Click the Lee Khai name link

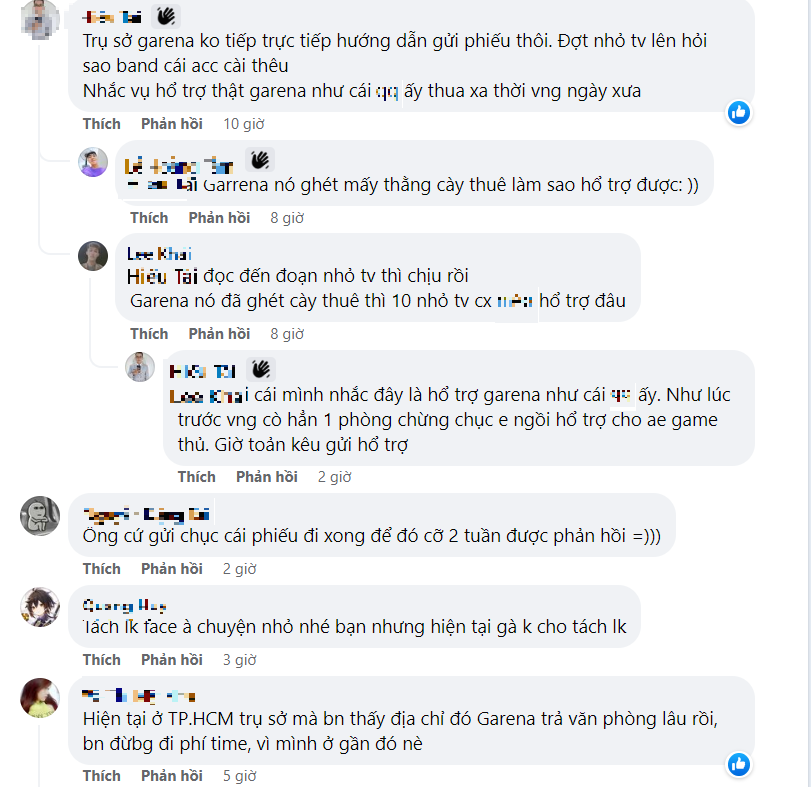[159, 254]
